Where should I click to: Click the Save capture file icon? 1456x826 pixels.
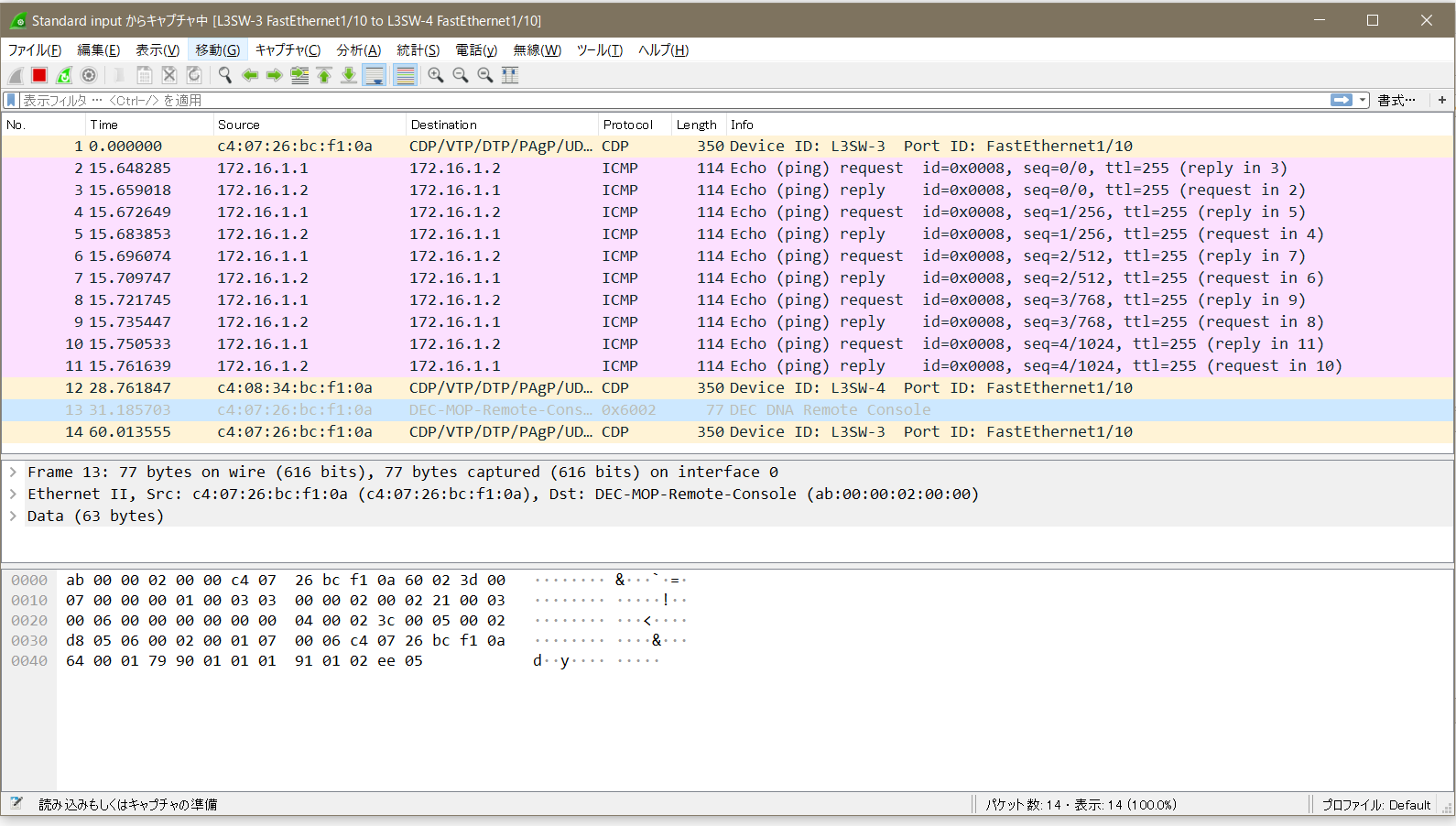(x=145, y=76)
